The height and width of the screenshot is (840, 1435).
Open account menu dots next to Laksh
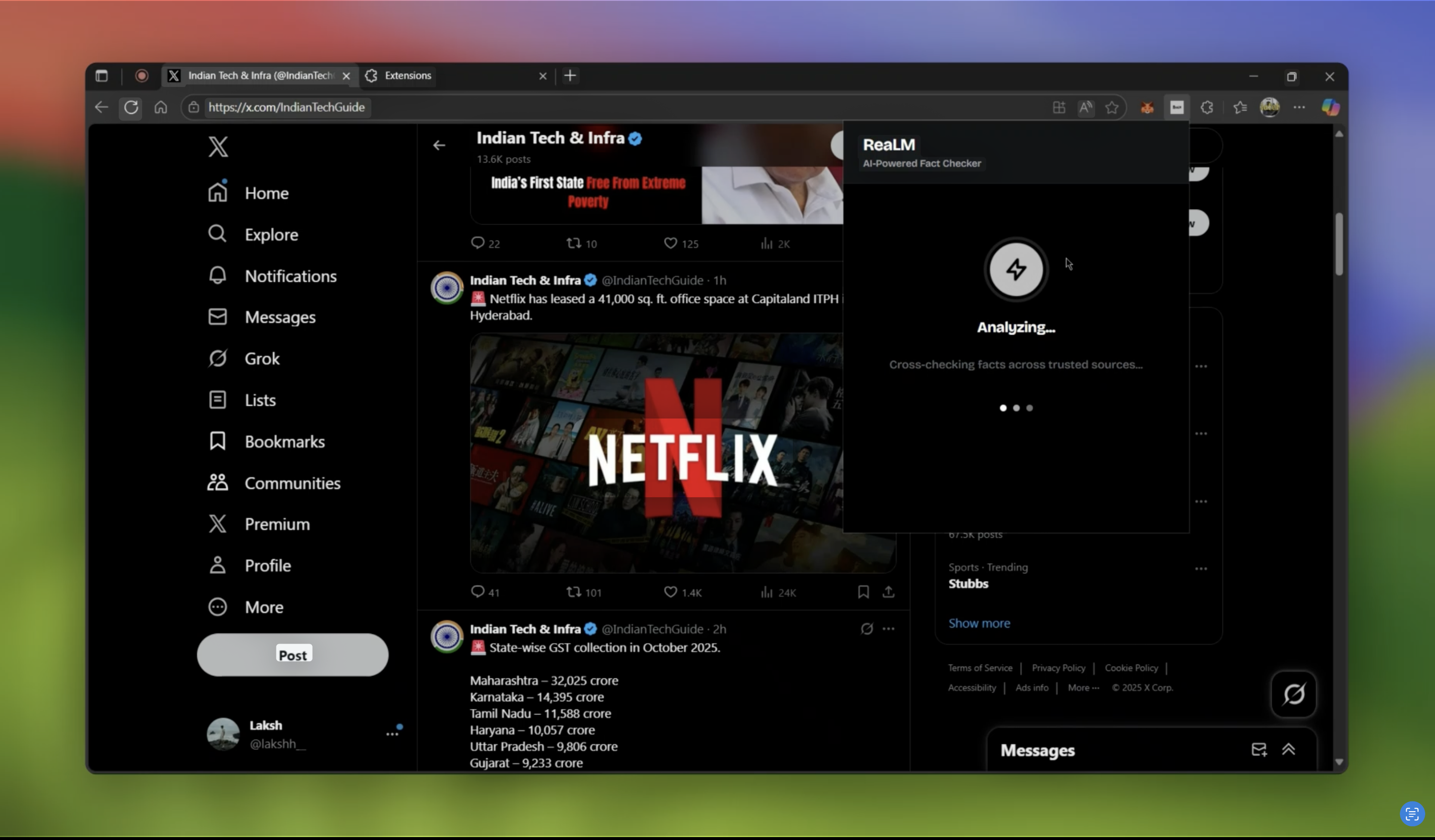[x=392, y=734]
